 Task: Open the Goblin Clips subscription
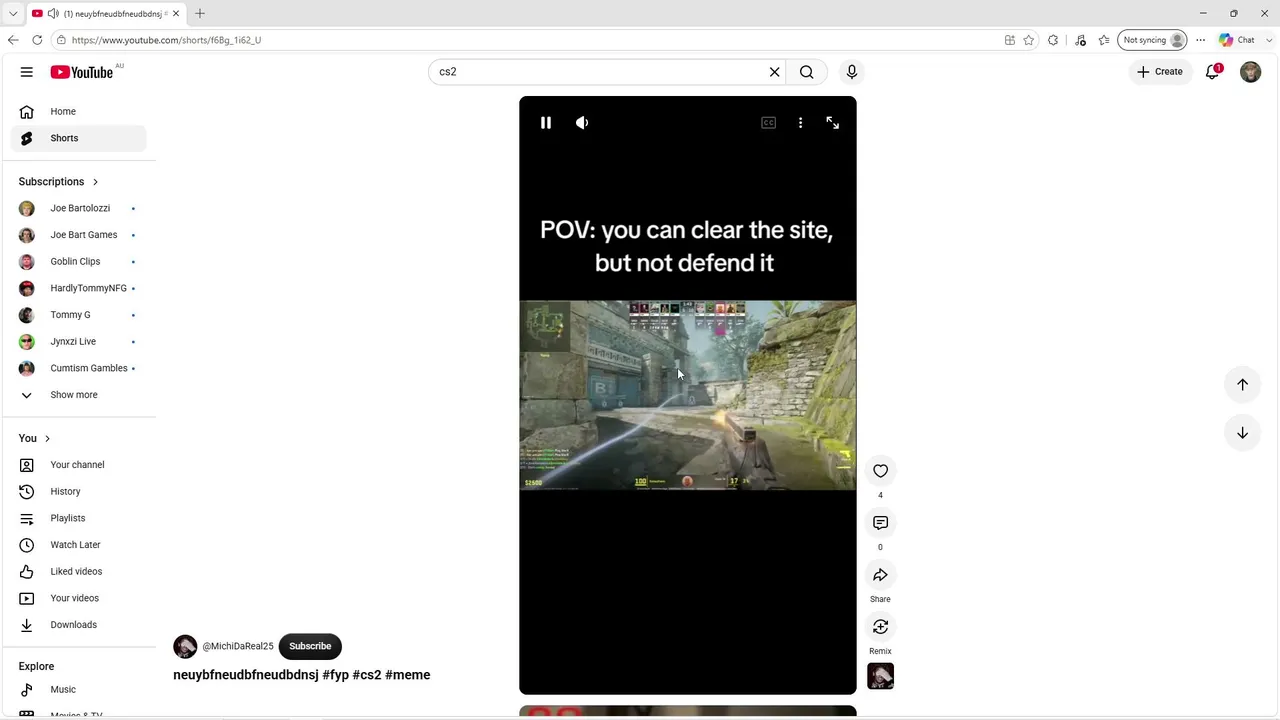click(78, 262)
